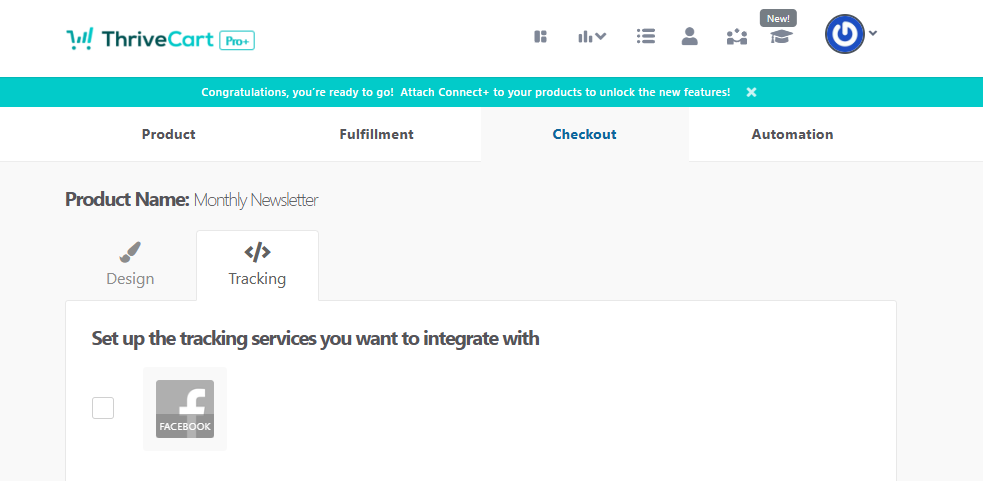Switch to the Product tab
The width and height of the screenshot is (983, 481).
(x=168, y=134)
